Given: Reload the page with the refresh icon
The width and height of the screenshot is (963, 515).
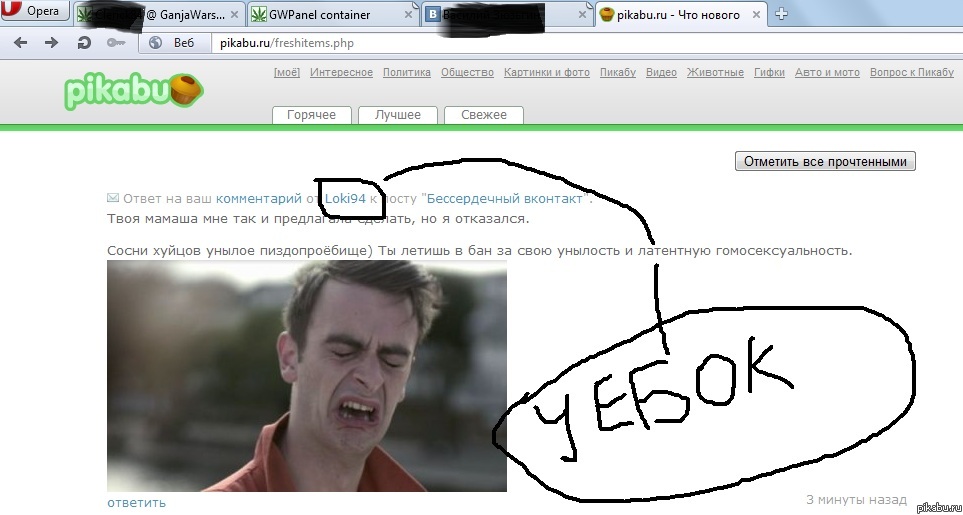Looking at the screenshot, I should (x=84, y=42).
